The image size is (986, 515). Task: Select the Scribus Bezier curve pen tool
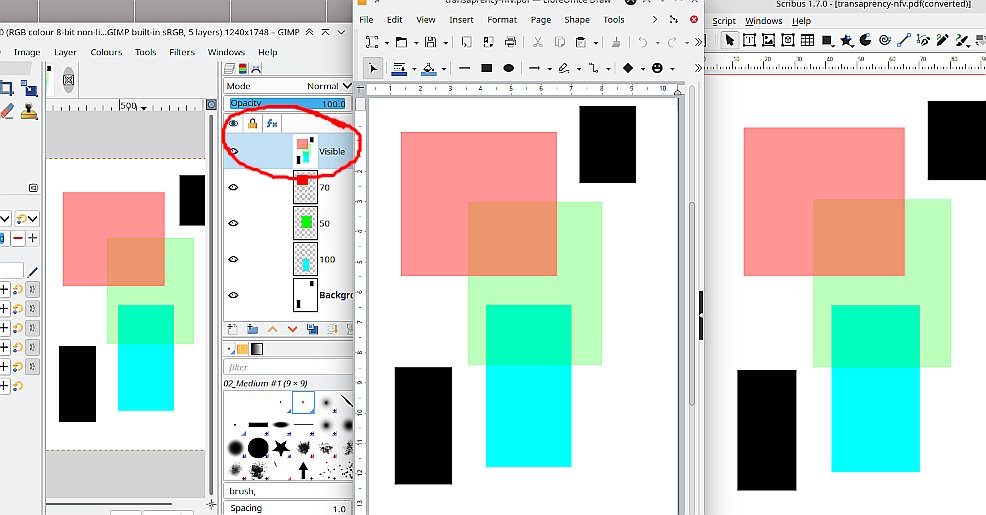pos(923,40)
